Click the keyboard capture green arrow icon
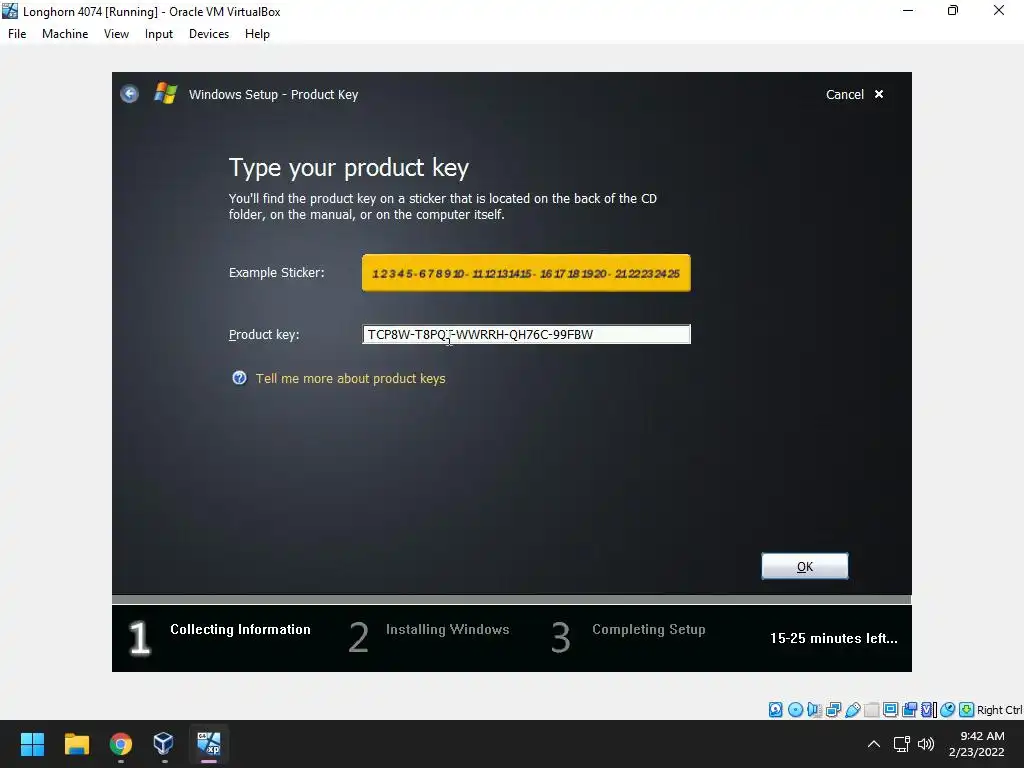This screenshot has height=768, width=1024. click(966, 710)
